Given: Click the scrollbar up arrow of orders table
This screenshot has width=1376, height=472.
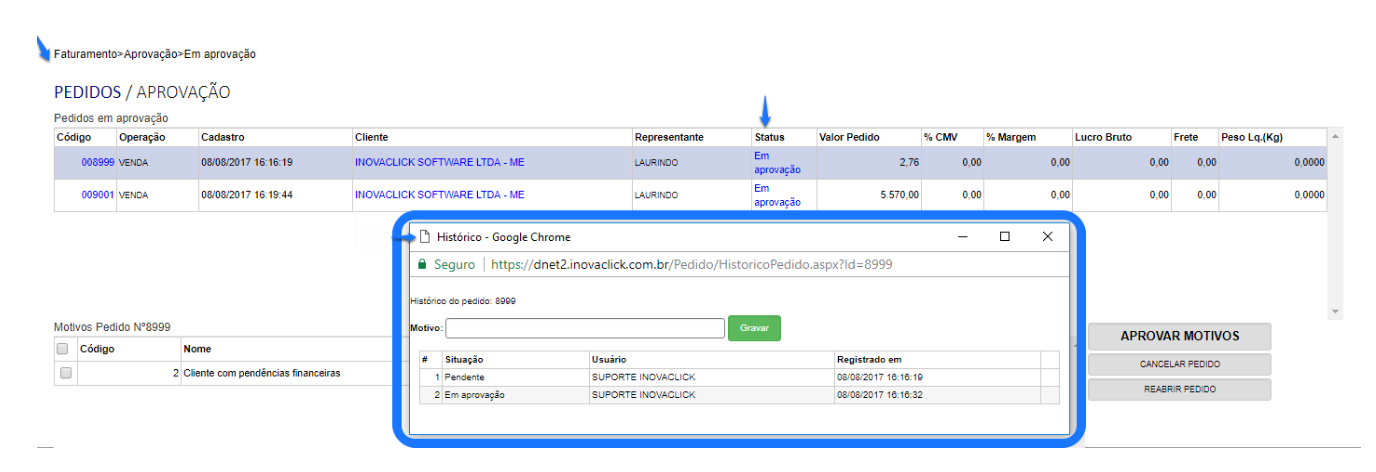Looking at the screenshot, I should coord(1335,136).
